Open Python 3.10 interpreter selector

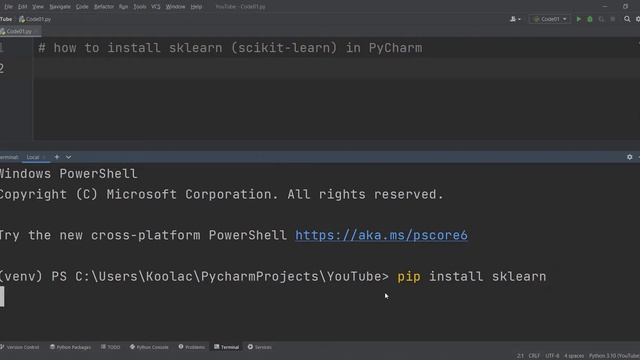pos(614,356)
